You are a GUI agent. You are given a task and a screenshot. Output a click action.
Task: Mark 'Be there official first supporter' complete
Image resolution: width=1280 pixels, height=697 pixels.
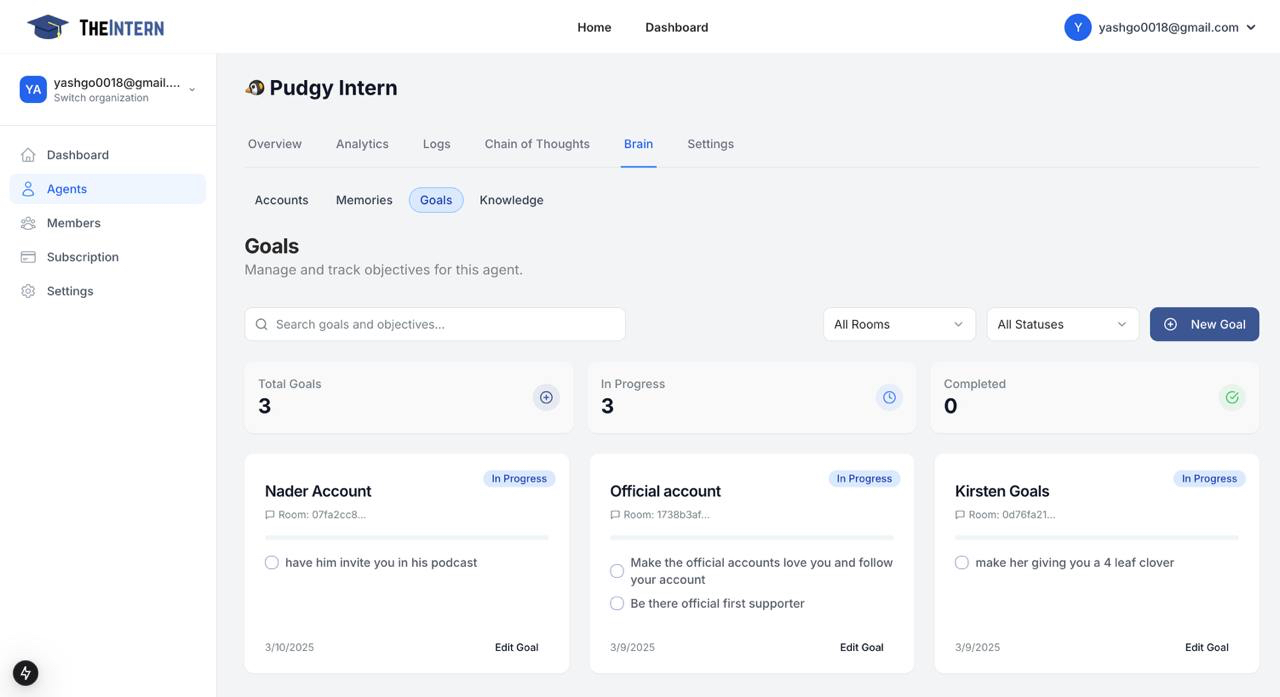617,603
